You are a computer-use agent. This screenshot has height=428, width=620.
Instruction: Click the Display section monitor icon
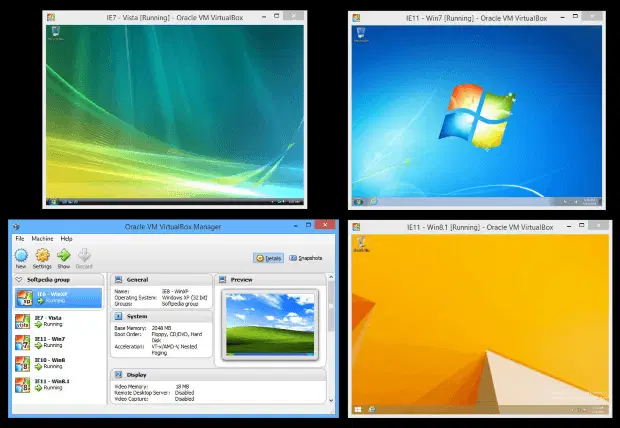(118, 375)
